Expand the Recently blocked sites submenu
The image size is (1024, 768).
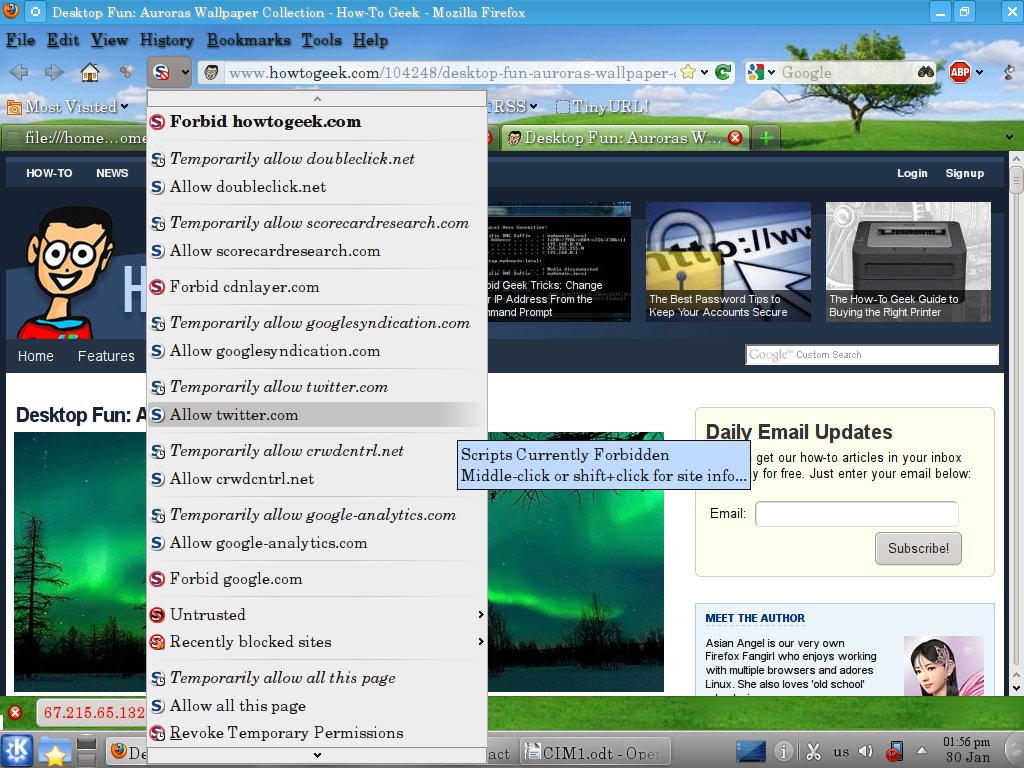317,642
